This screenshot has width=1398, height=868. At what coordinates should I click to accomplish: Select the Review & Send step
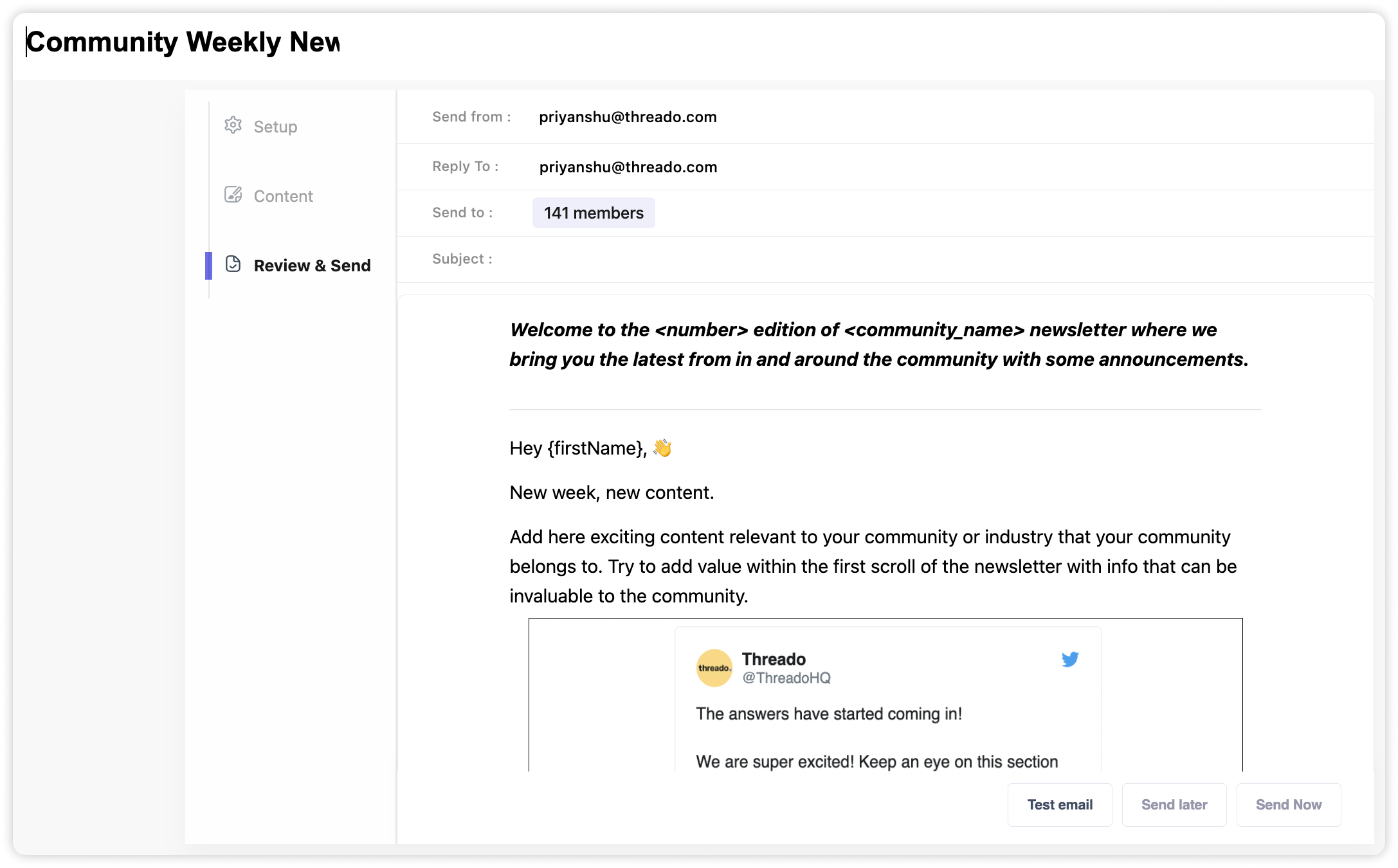[x=312, y=266]
